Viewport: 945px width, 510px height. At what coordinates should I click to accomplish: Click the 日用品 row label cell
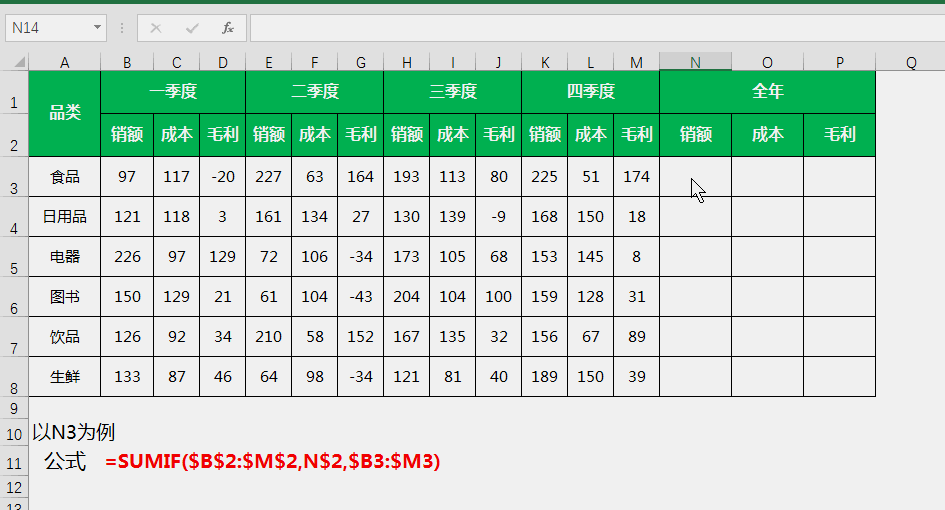coord(64,216)
